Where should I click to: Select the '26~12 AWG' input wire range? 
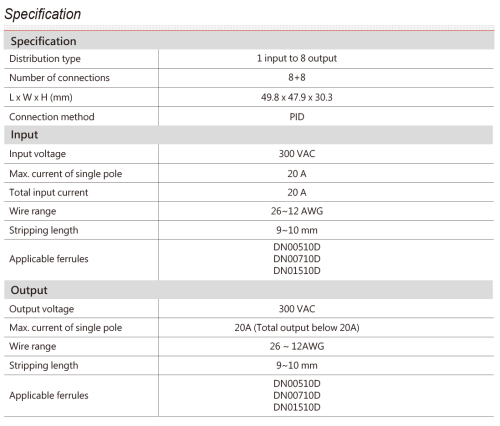297,211
